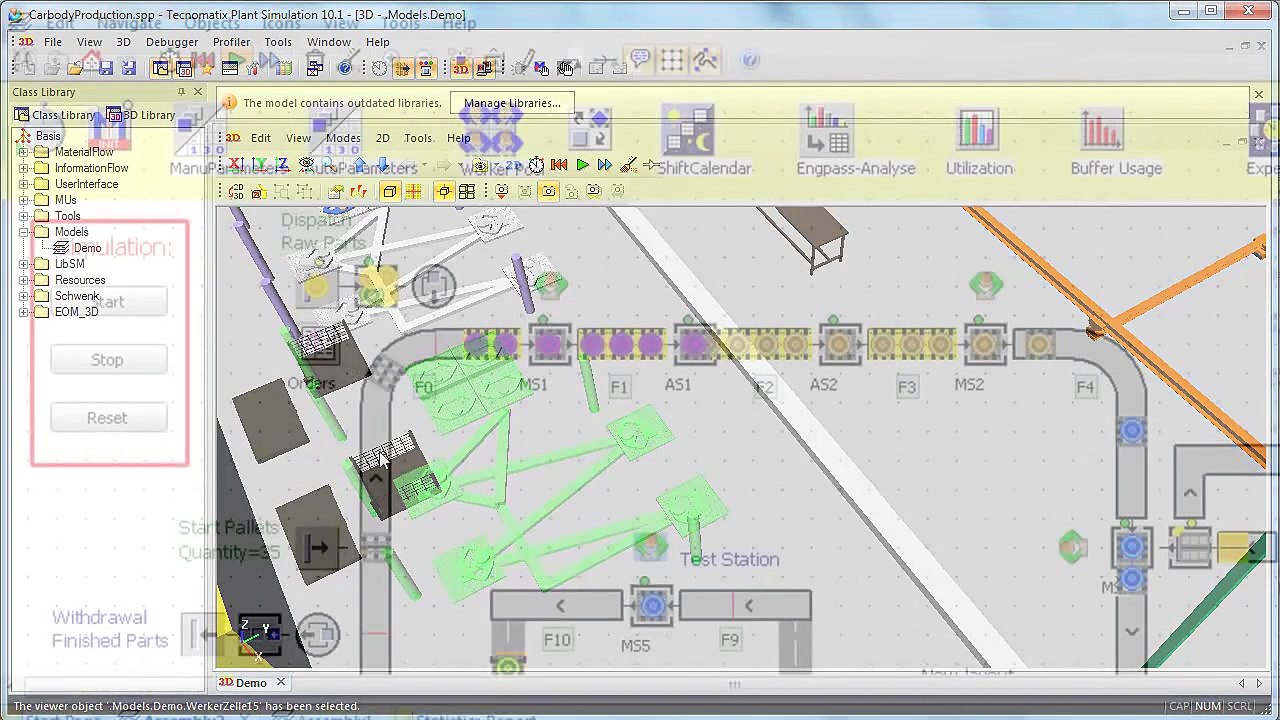Fast forward simulation with the blue icon
The height and width of the screenshot is (720, 1280).
point(605,165)
